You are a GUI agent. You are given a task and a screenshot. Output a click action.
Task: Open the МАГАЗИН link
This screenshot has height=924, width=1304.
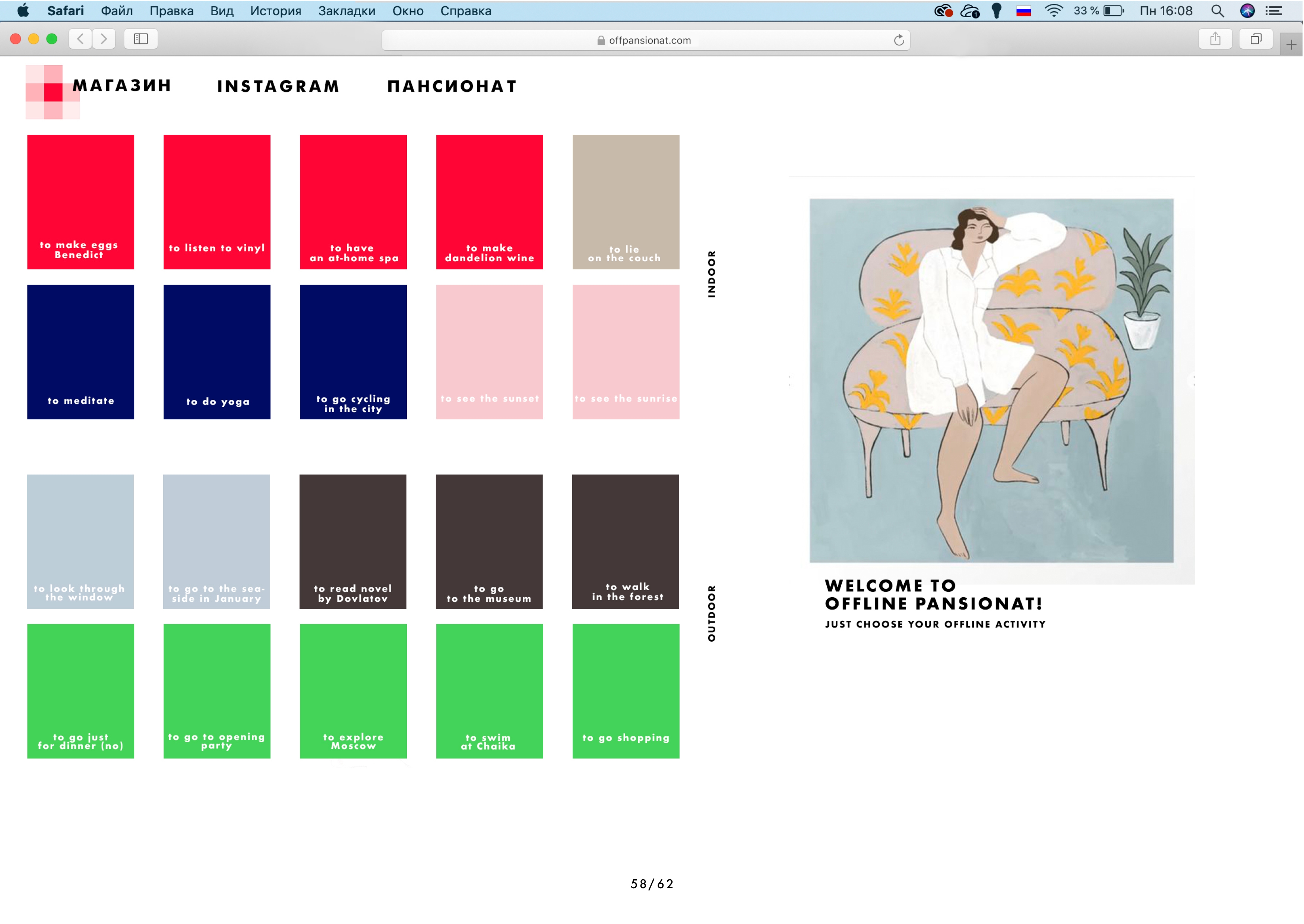[x=122, y=85]
